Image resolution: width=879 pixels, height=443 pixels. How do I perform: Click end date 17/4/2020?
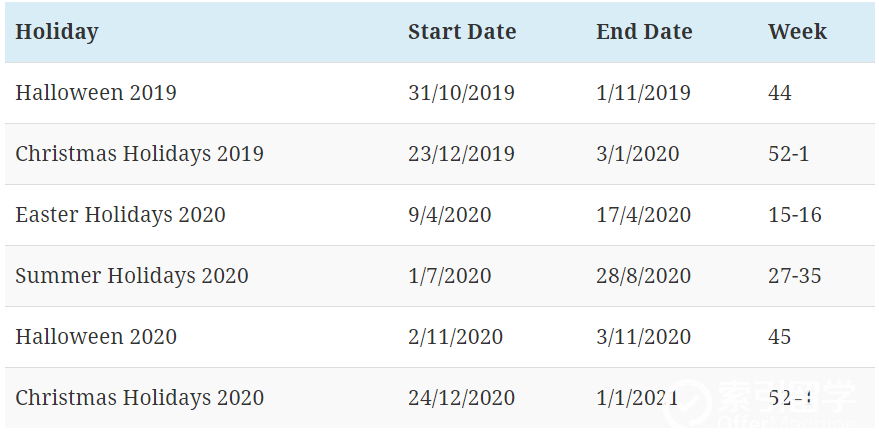[x=644, y=215]
